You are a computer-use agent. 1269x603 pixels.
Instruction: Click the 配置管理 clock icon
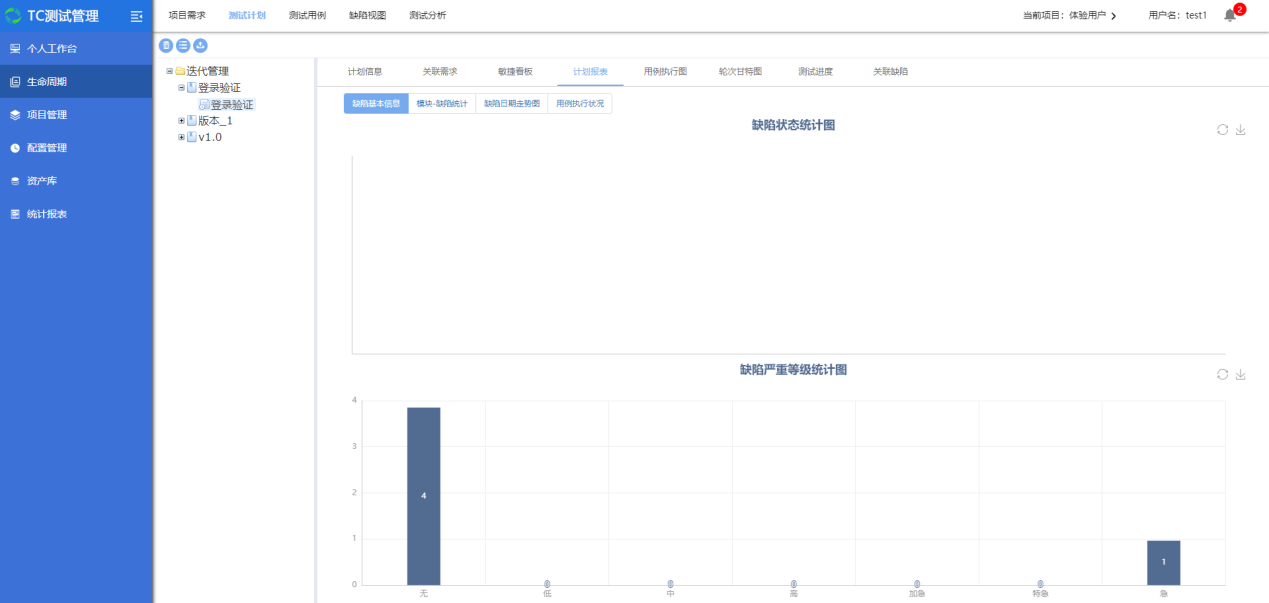point(15,147)
